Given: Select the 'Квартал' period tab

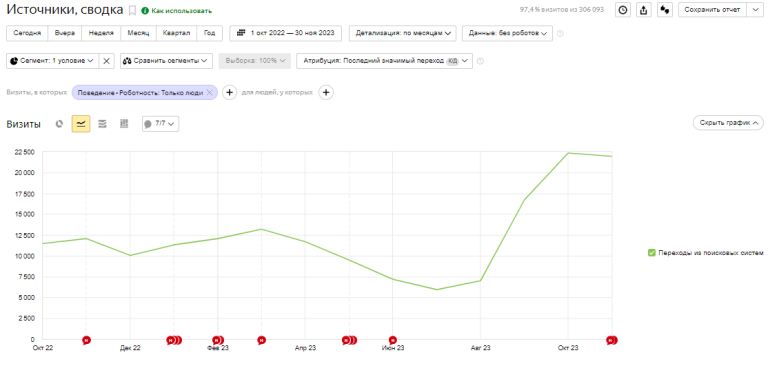Looking at the screenshot, I should point(176,33).
